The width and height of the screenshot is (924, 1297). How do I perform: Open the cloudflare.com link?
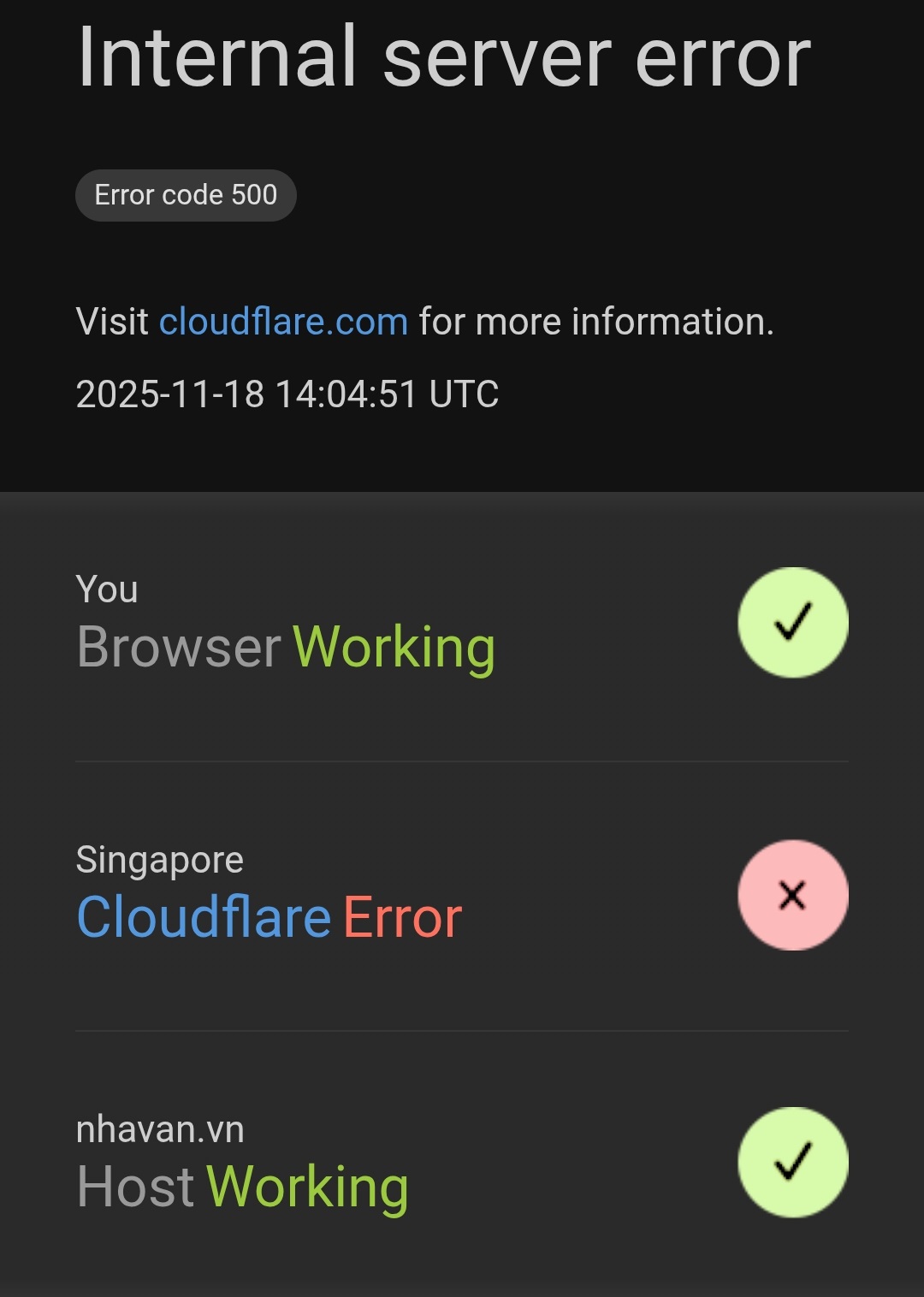pyautogui.click(x=283, y=321)
